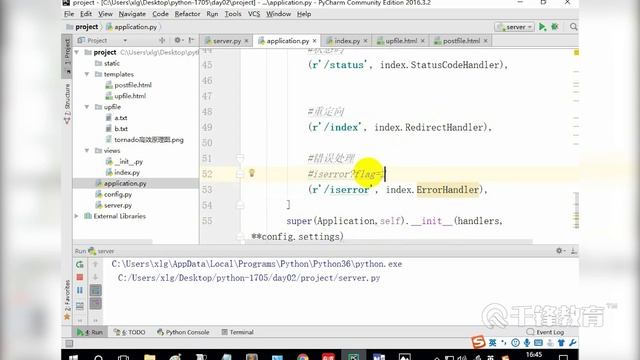Close the upfile.html editor tab
This screenshot has height=360, width=640.
(423, 41)
